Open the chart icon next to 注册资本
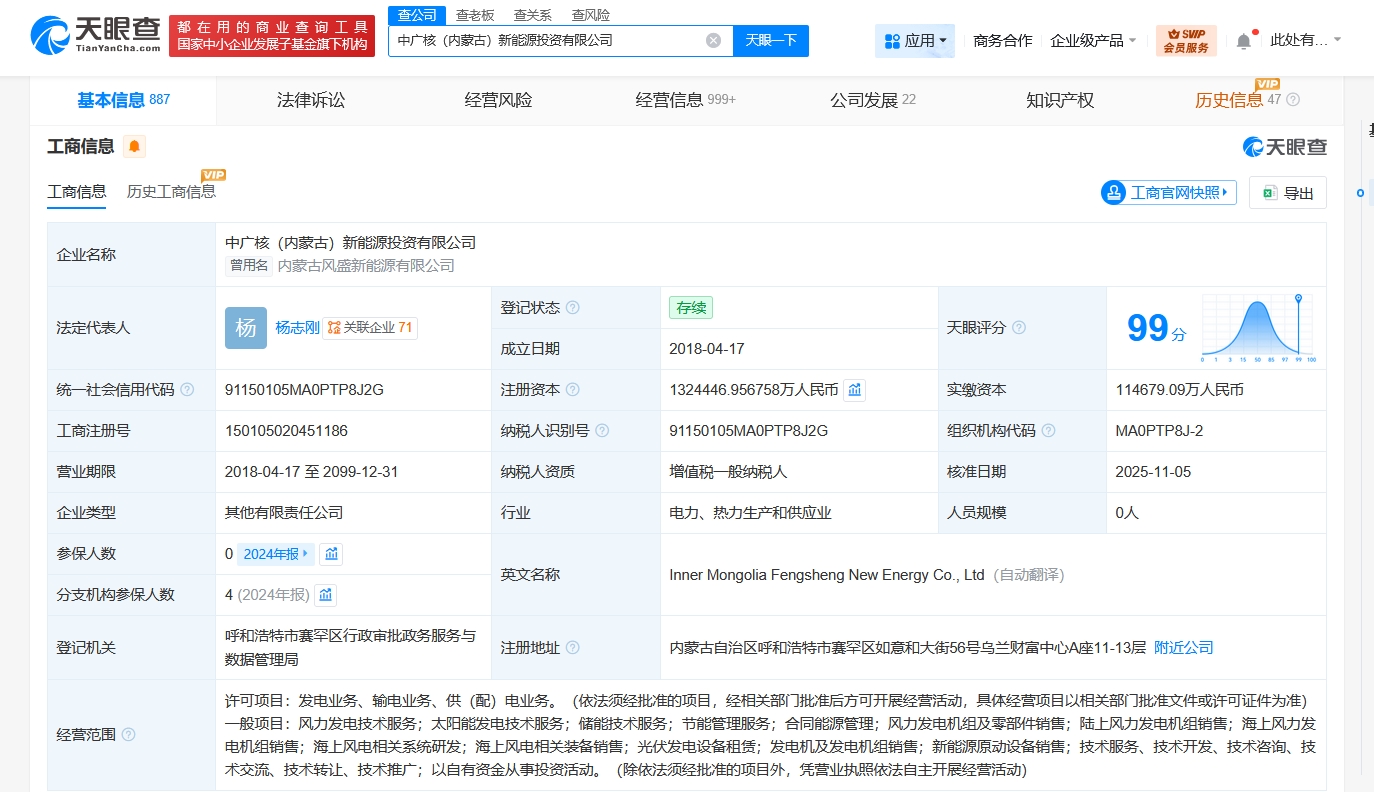Image resolution: width=1374 pixels, height=792 pixels. tap(855, 390)
